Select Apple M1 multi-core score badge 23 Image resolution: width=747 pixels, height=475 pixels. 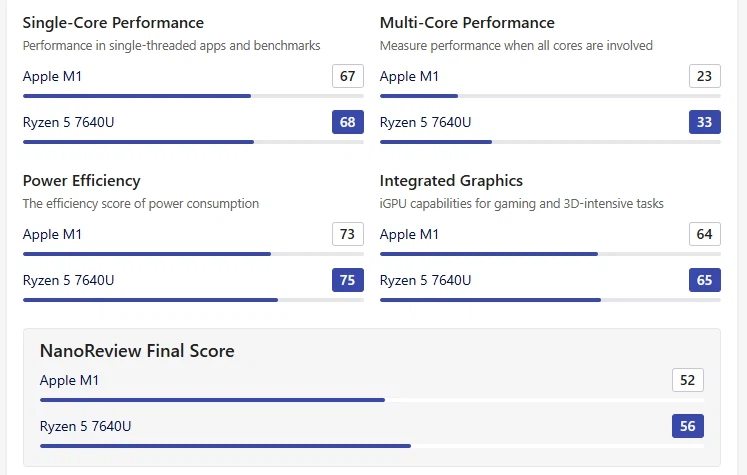coord(705,77)
